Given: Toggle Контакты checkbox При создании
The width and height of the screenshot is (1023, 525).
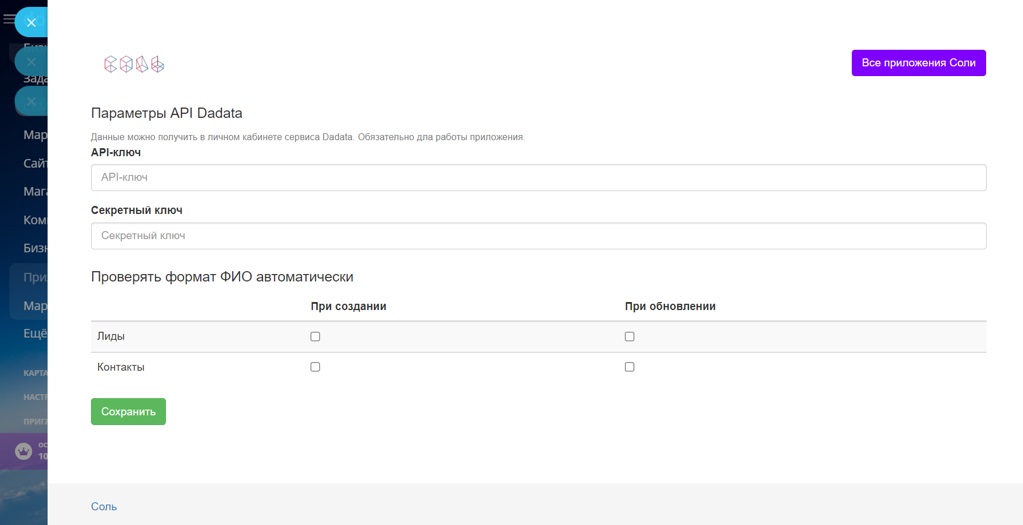Looking at the screenshot, I should [x=315, y=367].
